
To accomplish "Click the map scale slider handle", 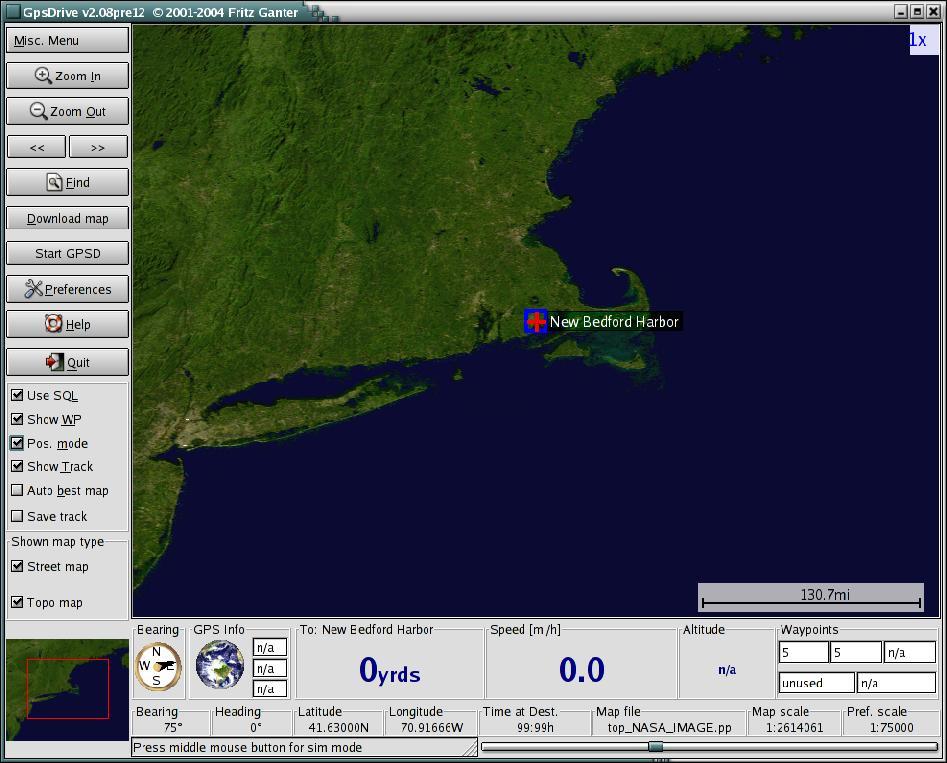I will (x=655, y=746).
